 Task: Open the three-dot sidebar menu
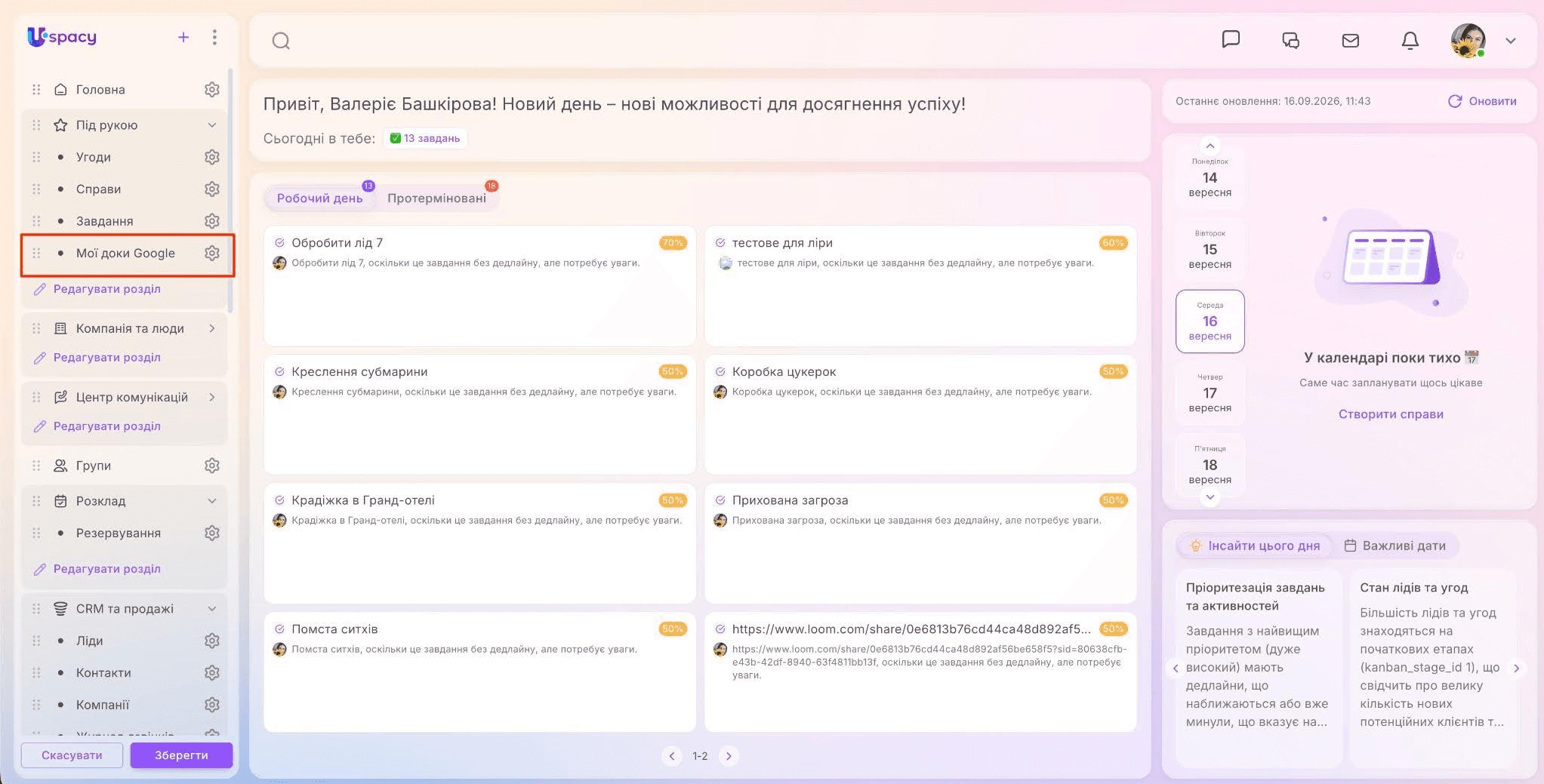coord(214,37)
